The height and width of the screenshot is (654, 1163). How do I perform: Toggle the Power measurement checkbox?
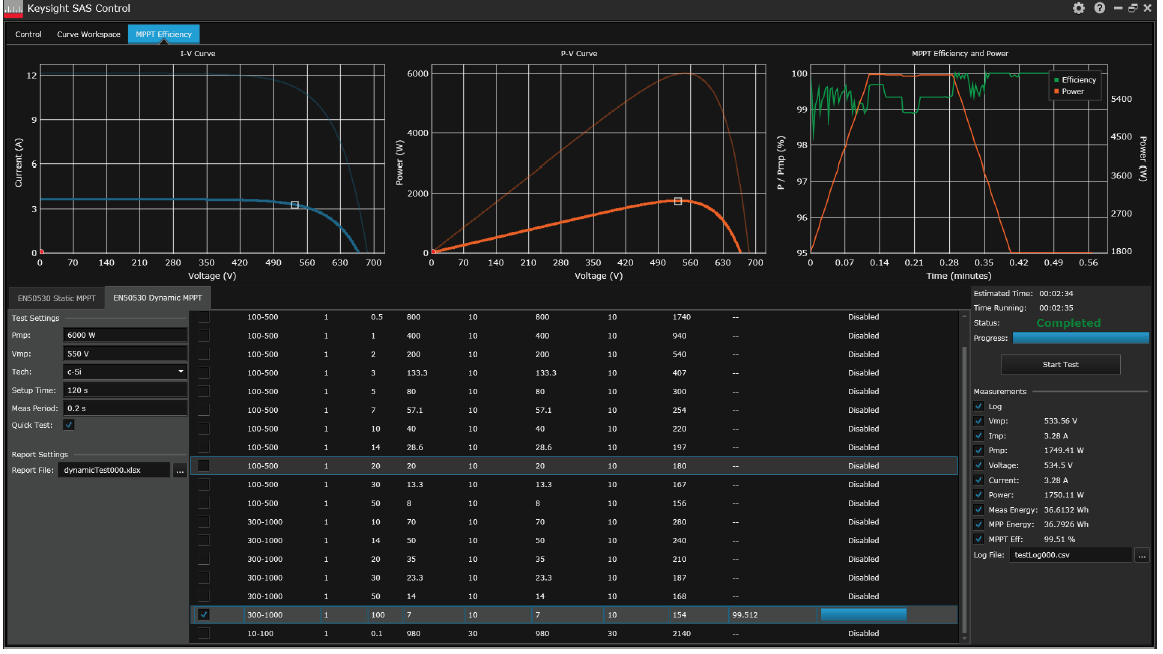pyautogui.click(x=978, y=496)
